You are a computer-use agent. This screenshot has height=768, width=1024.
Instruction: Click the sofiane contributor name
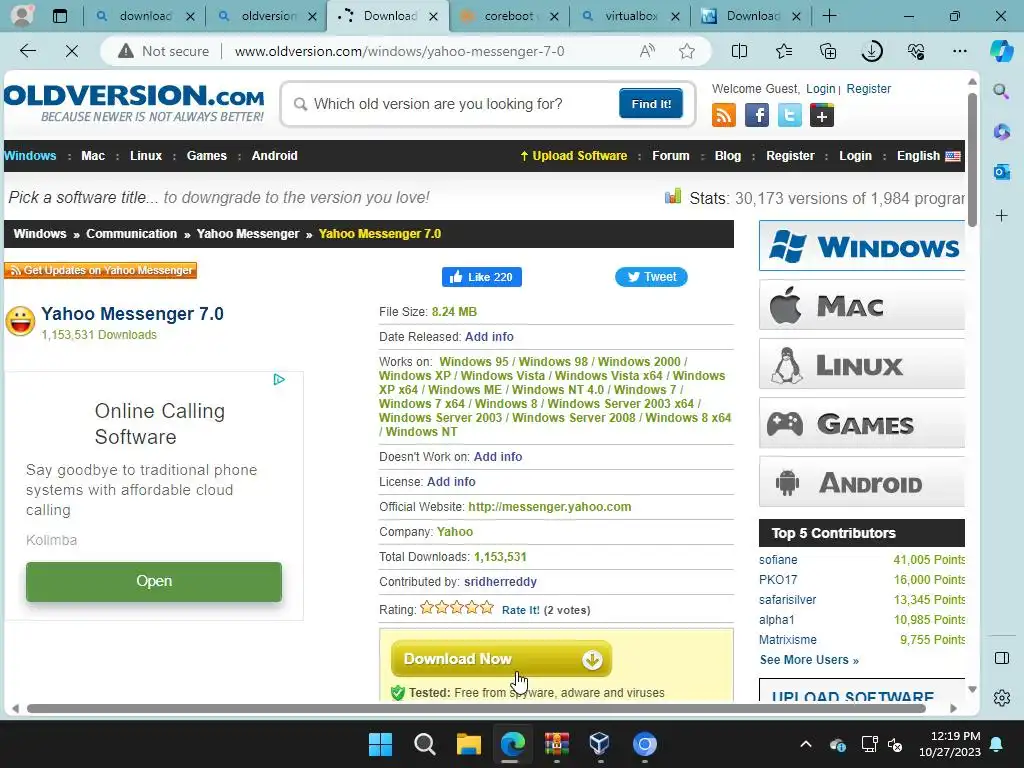[x=778, y=560]
